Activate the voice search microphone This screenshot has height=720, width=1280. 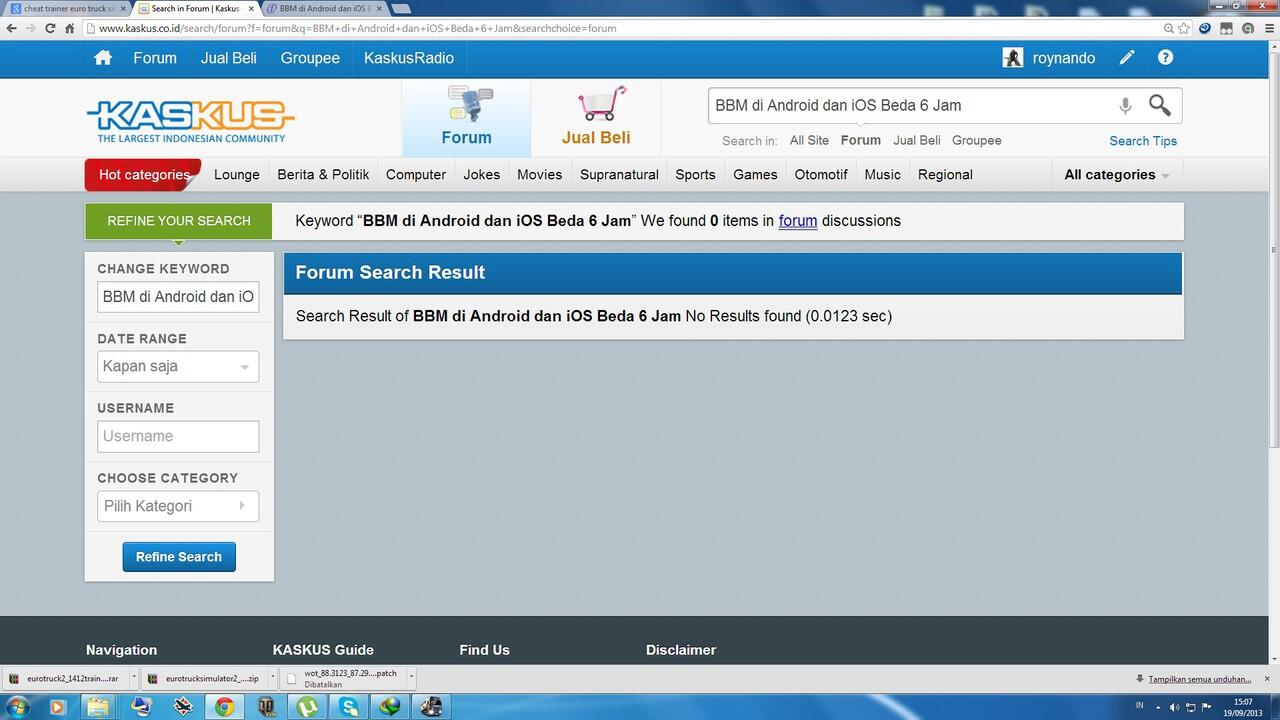[x=1125, y=105]
